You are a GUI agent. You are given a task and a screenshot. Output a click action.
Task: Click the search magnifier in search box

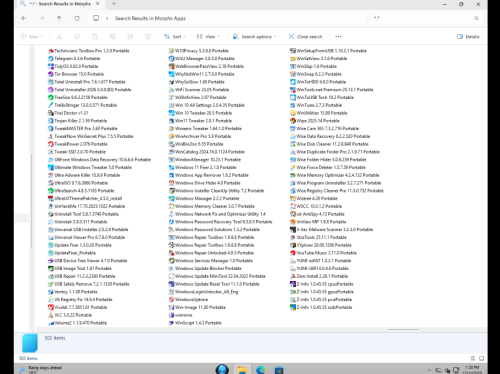[476, 18]
